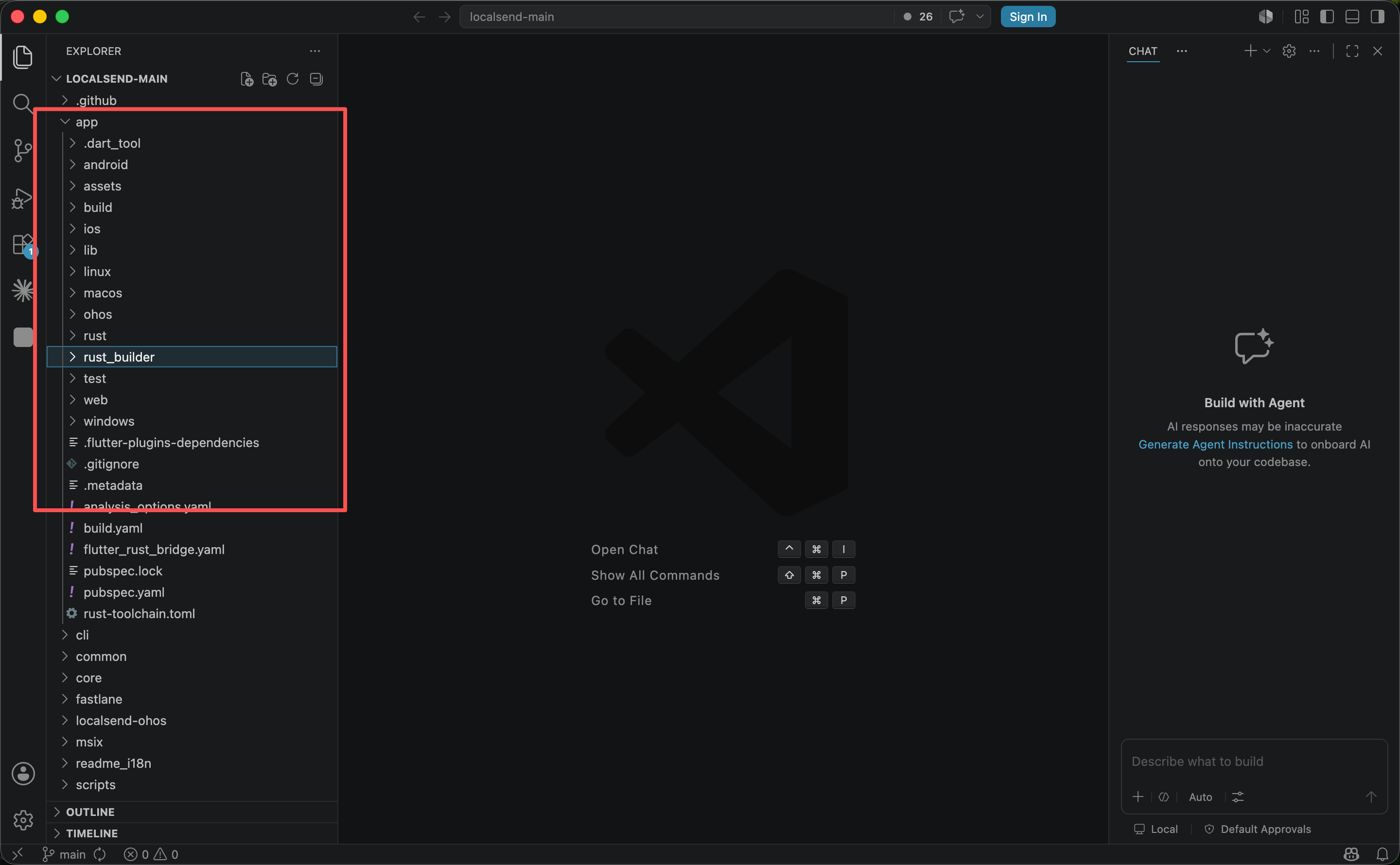Click the 26 indicator in title bar
This screenshot has width=1400, height=865.
(918, 17)
